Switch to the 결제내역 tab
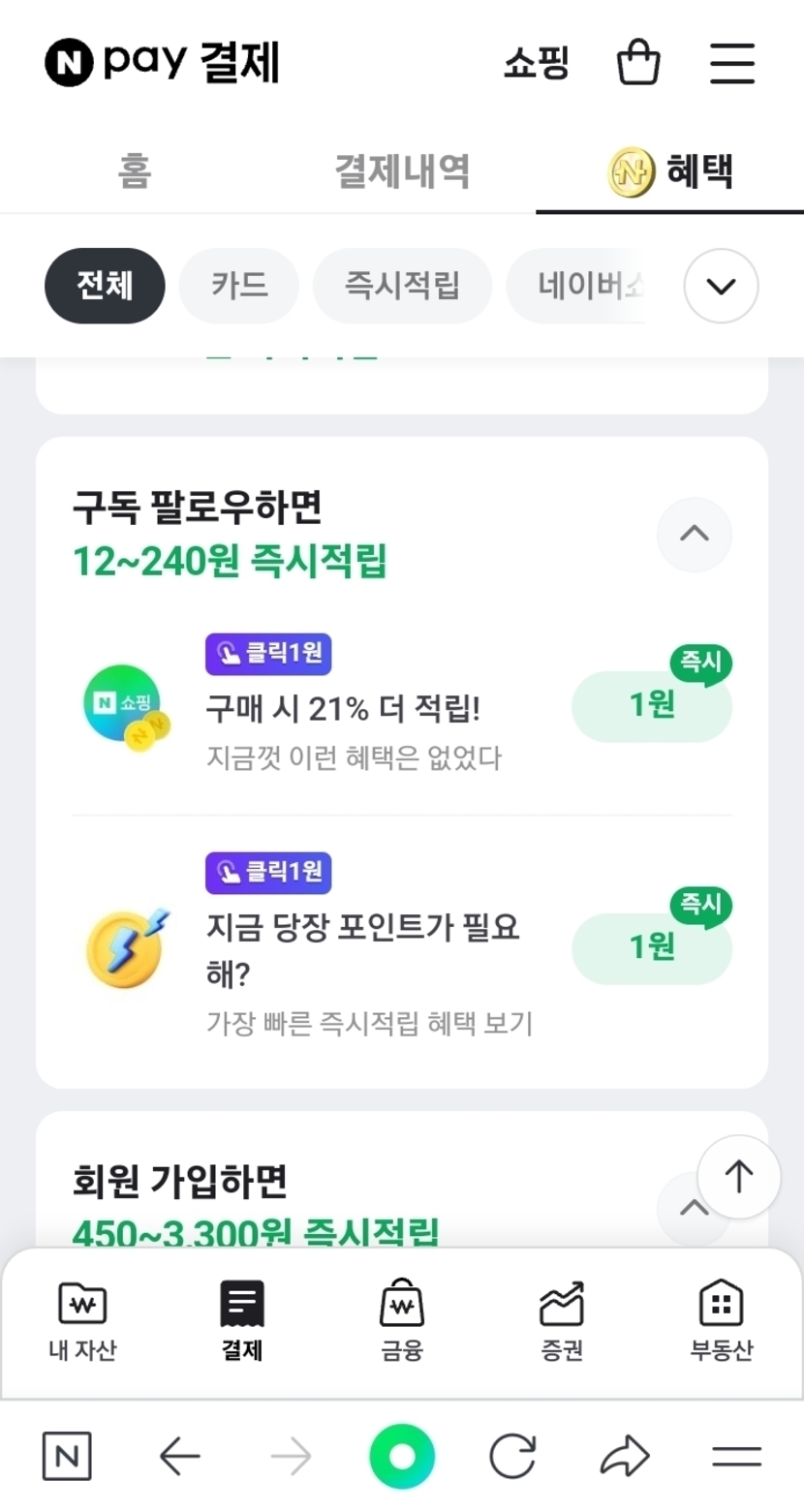The image size is (804, 1512). (x=402, y=171)
